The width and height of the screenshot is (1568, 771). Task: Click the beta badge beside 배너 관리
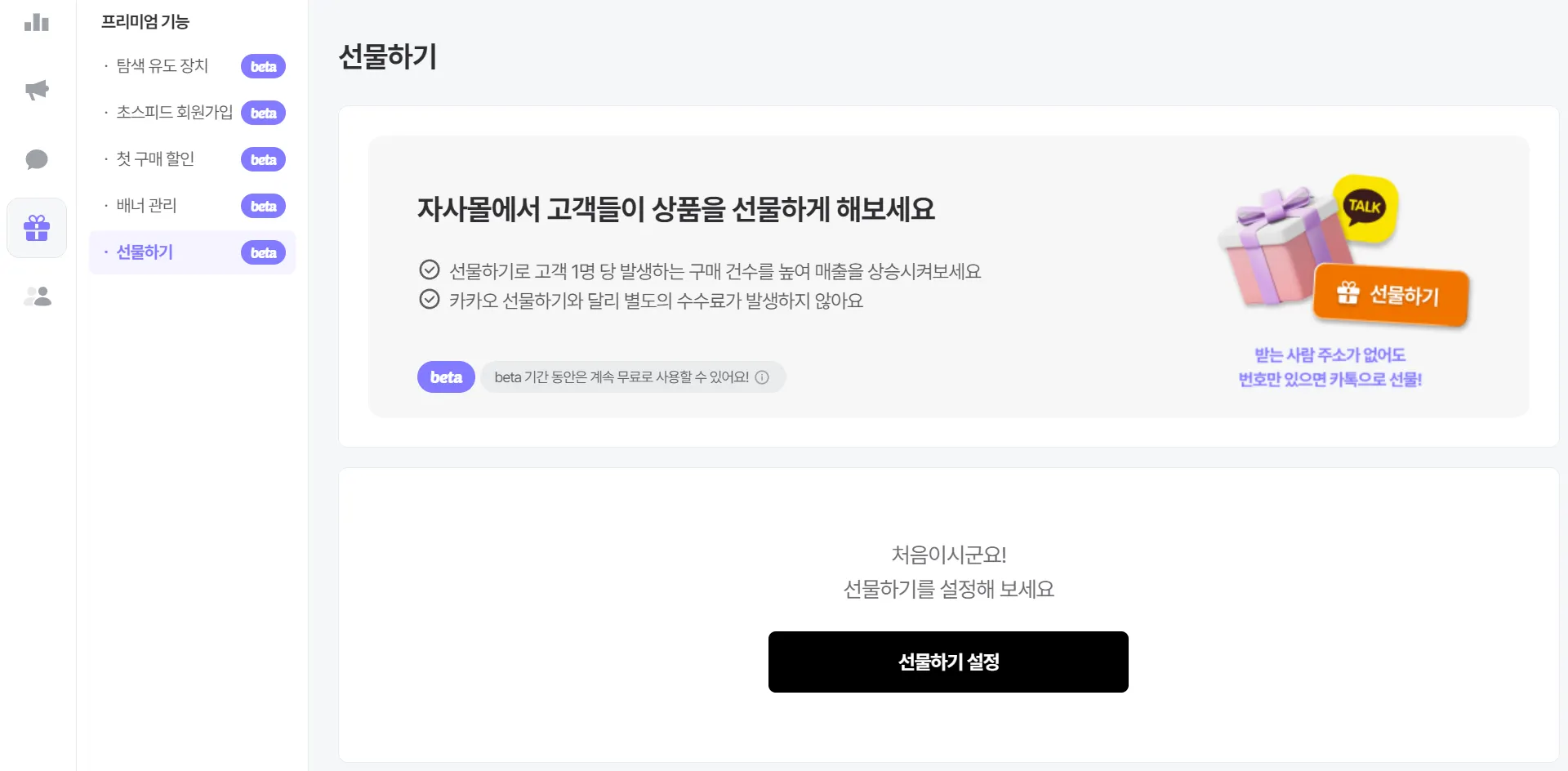pyautogui.click(x=263, y=206)
